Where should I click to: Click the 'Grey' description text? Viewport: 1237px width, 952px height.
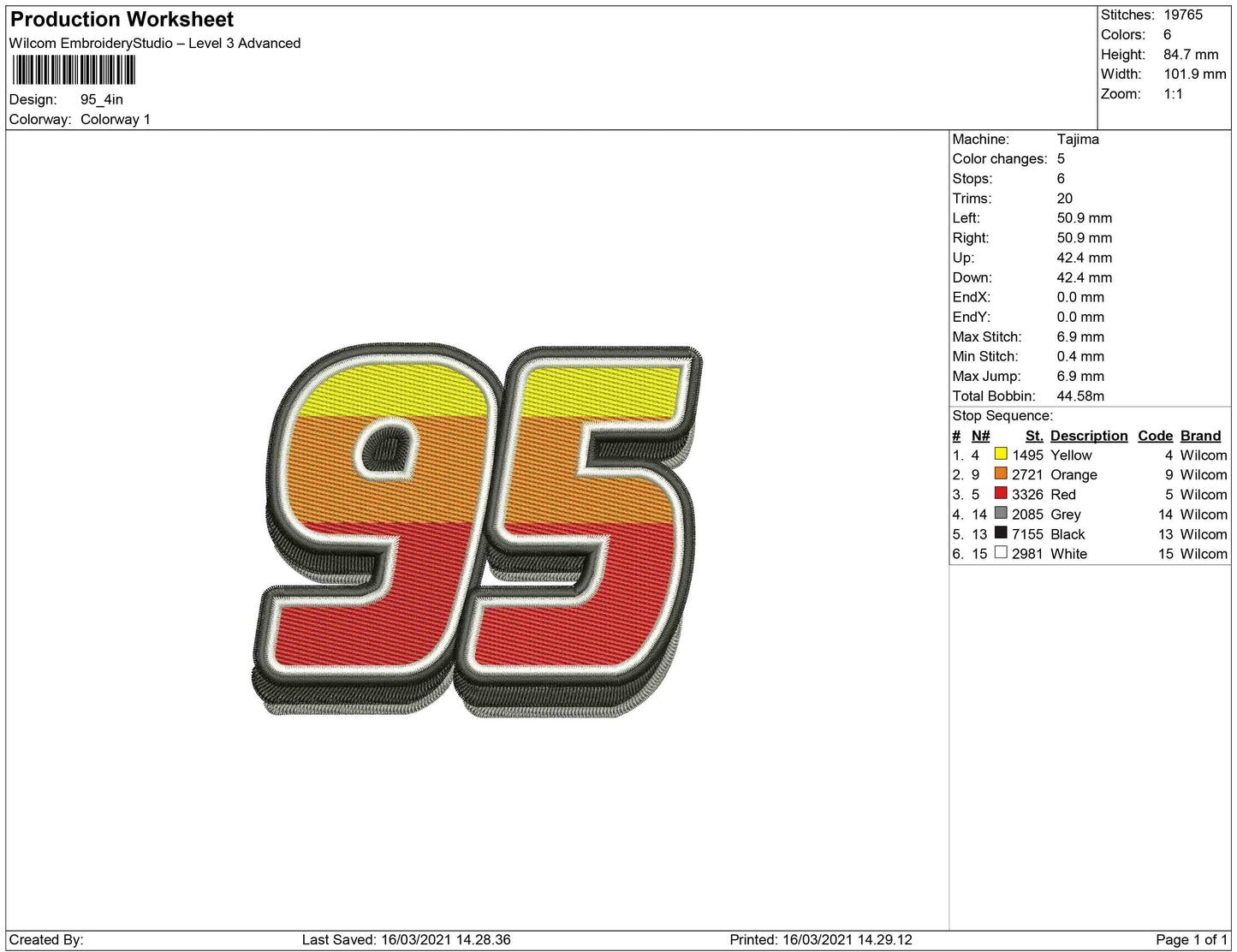pyautogui.click(x=1066, y=514)
